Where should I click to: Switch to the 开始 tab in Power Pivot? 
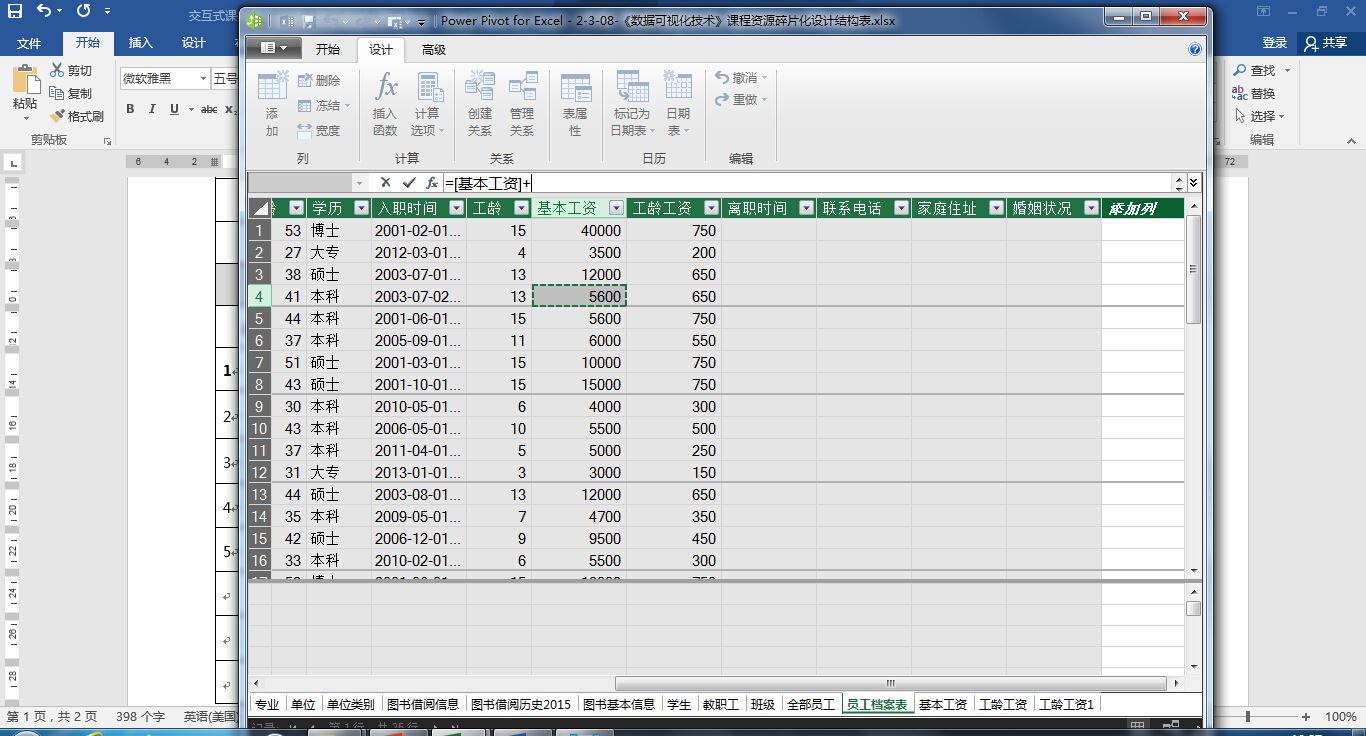coord(327,50)
